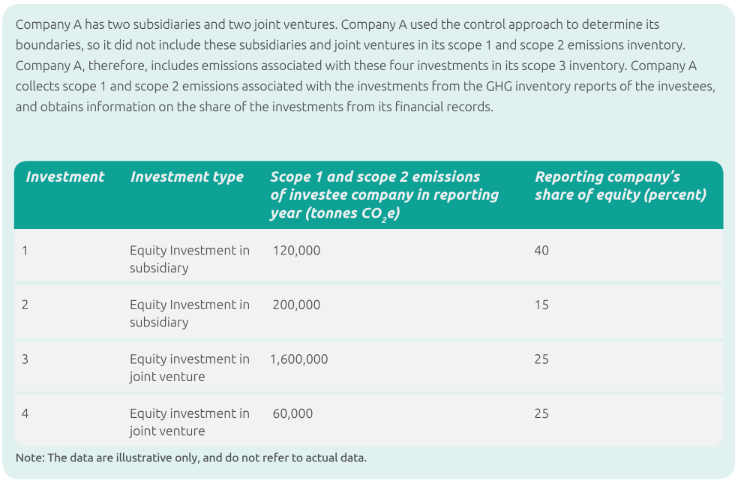Select investment number 3 cell

point(25,359)
